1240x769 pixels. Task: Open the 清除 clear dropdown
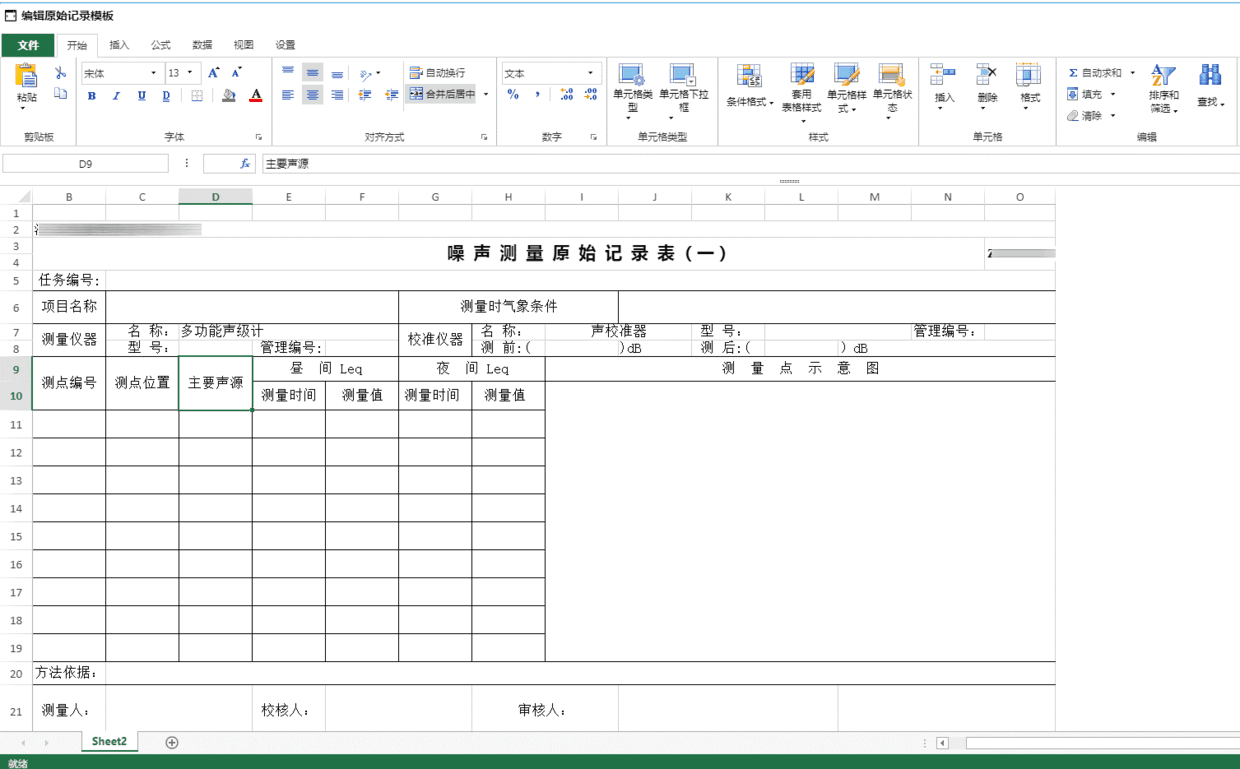(1091, 116)
